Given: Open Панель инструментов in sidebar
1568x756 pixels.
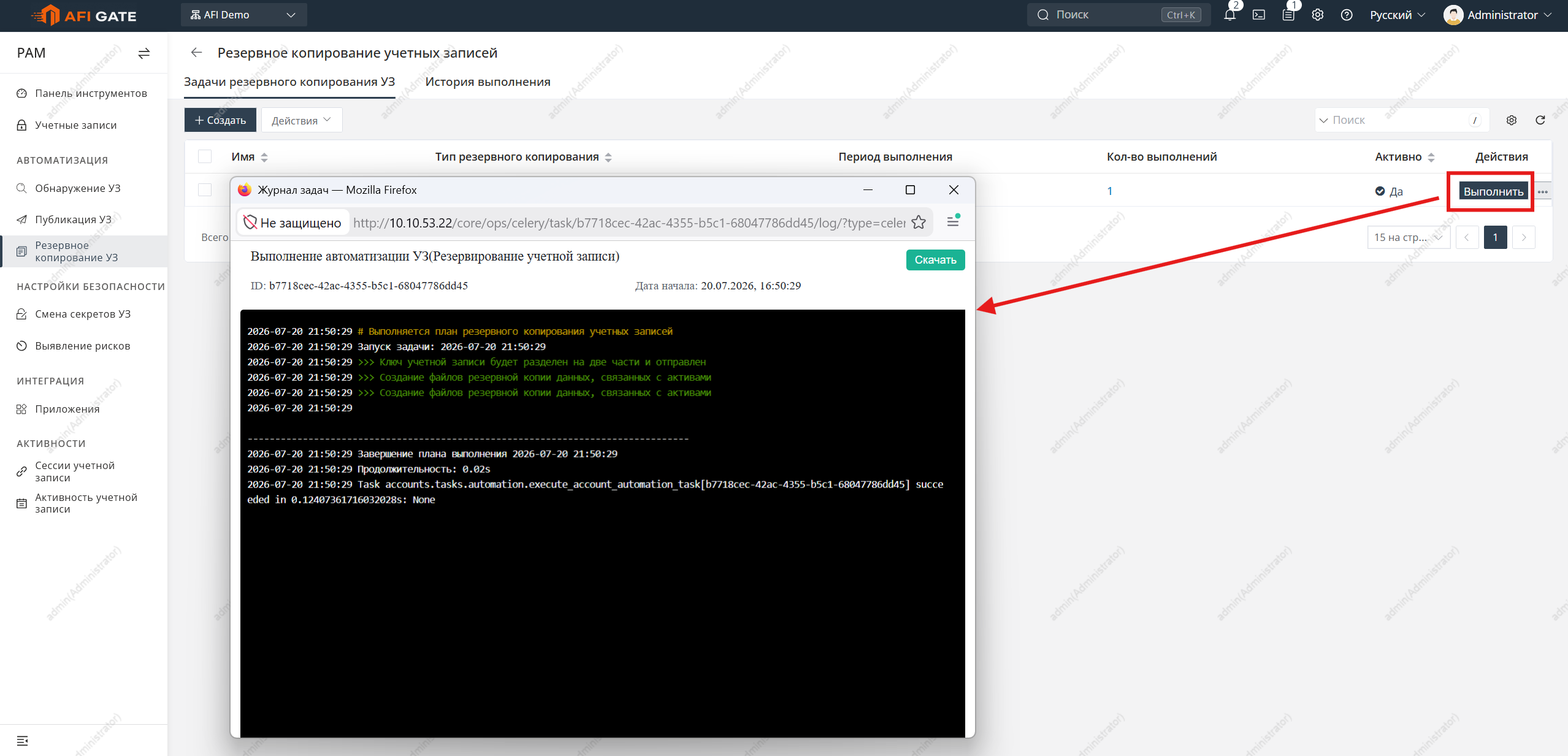Looking at the screenshot, I should 84,93.
